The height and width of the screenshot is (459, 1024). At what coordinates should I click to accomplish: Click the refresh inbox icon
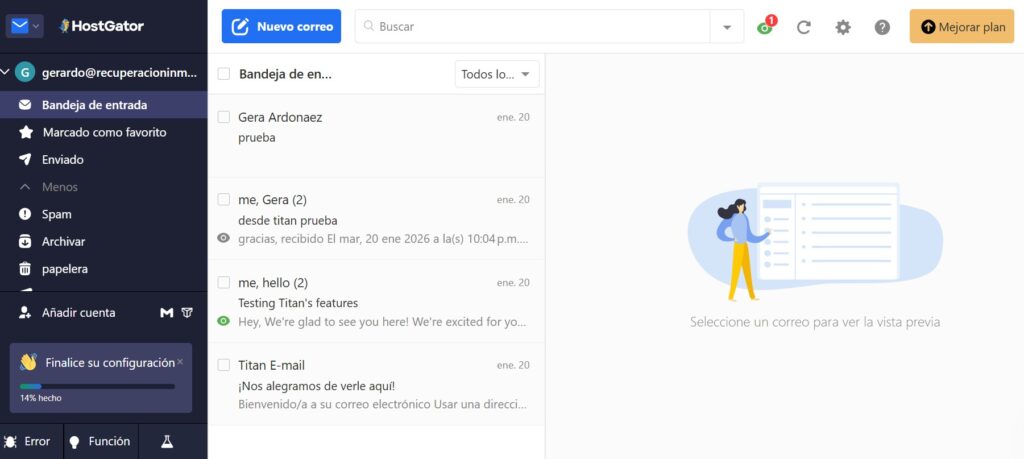point(804,27)
